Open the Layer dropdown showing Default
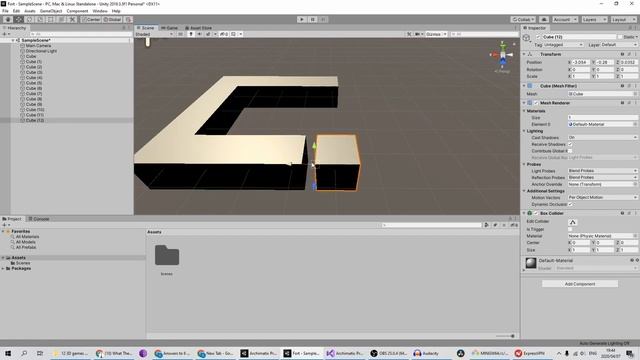This screenshot has height=360, width=640. click(x=619, y=45)
